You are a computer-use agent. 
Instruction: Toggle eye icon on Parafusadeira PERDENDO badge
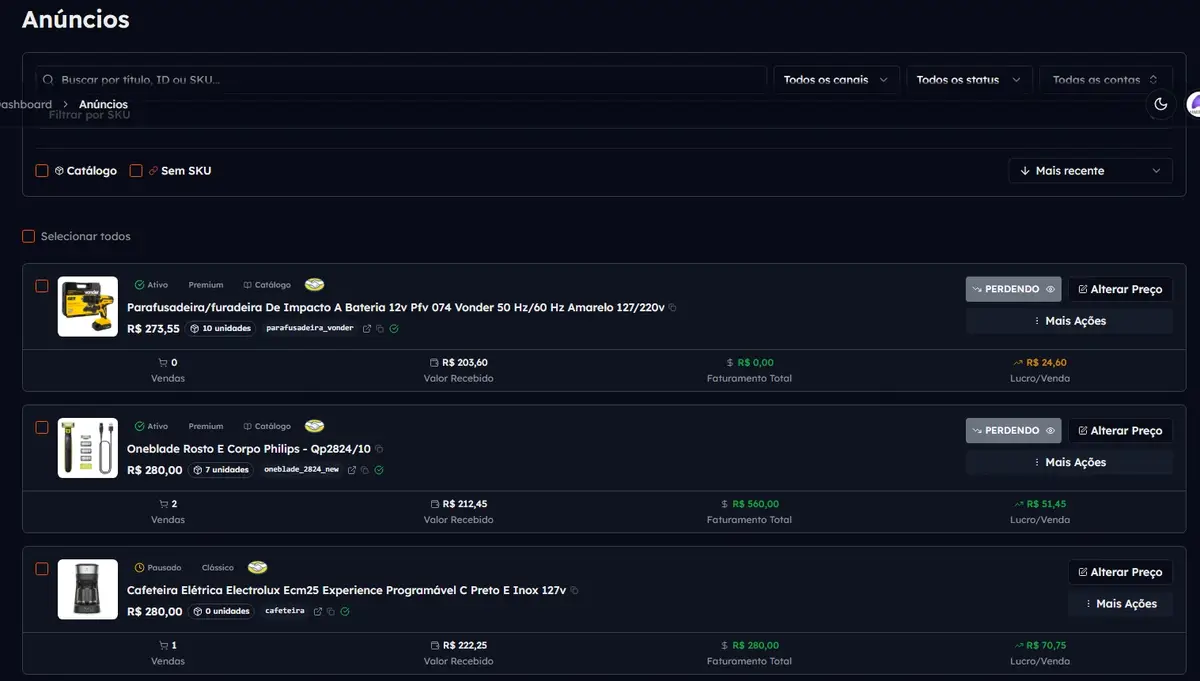[1050, 289]
